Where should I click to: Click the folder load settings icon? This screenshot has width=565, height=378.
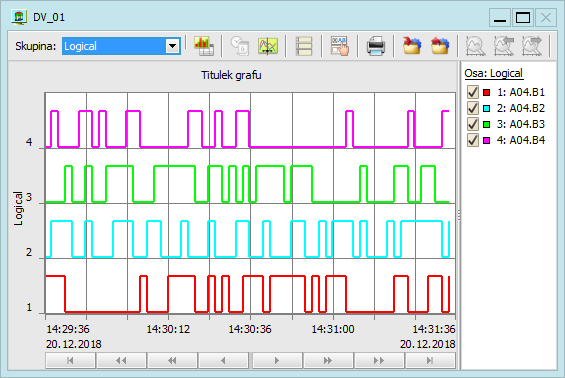[440, 46]
